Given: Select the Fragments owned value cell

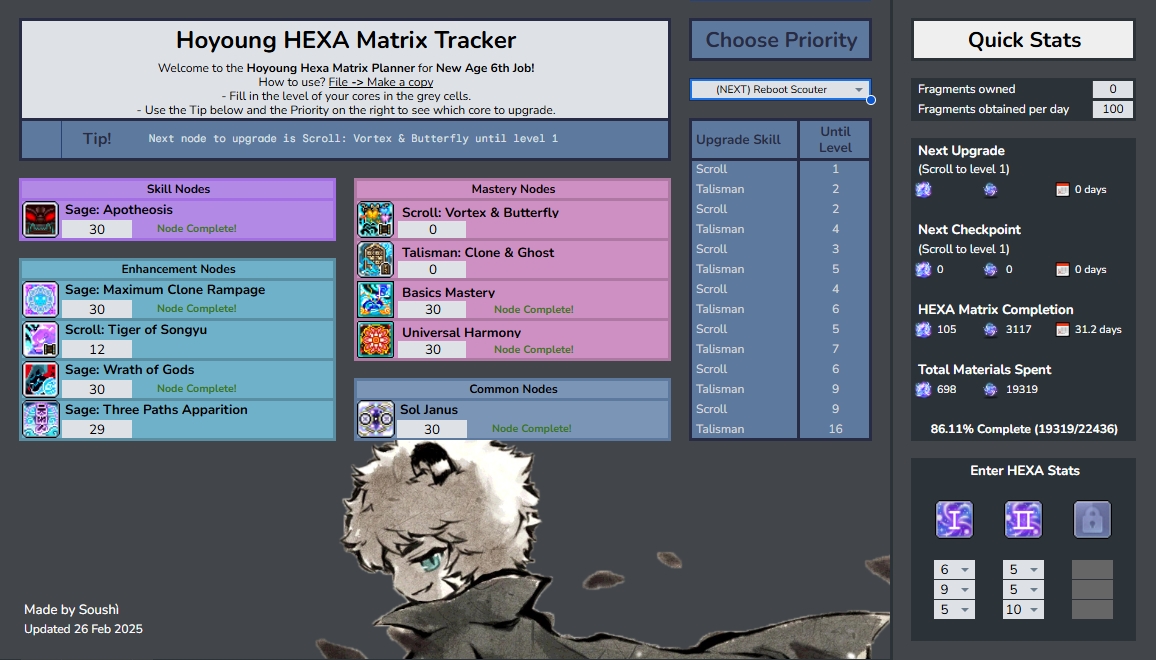Looking at the screenshot, I should pyautogui.click(x=1112, y=89).
